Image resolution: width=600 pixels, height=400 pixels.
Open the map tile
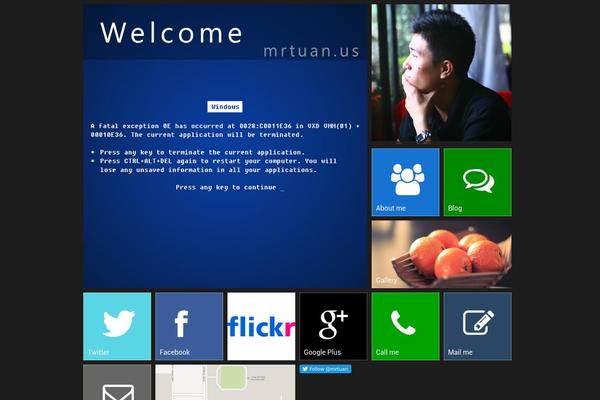coord(225,382)
